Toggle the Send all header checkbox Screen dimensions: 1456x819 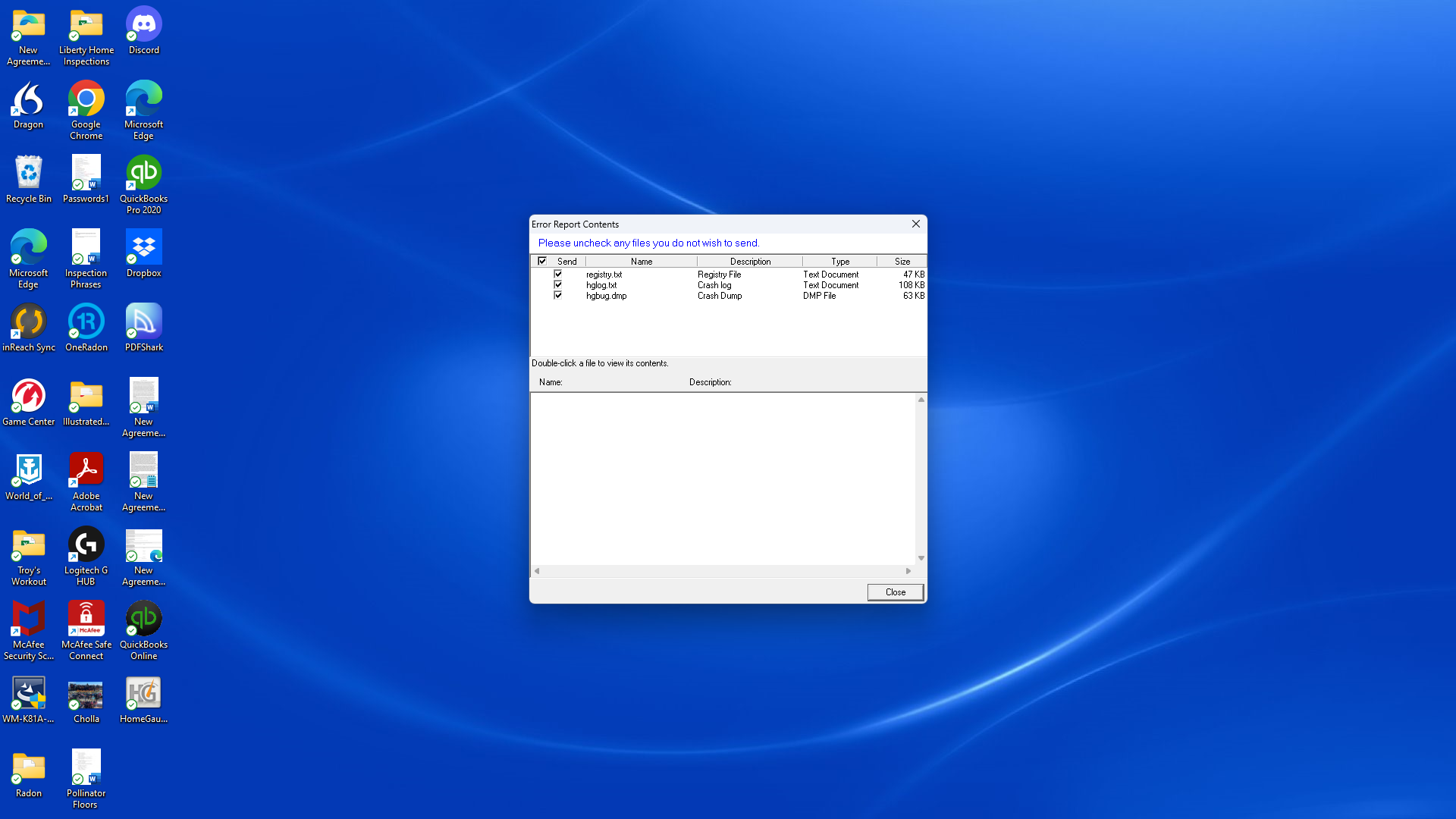(x=542, y=261)
